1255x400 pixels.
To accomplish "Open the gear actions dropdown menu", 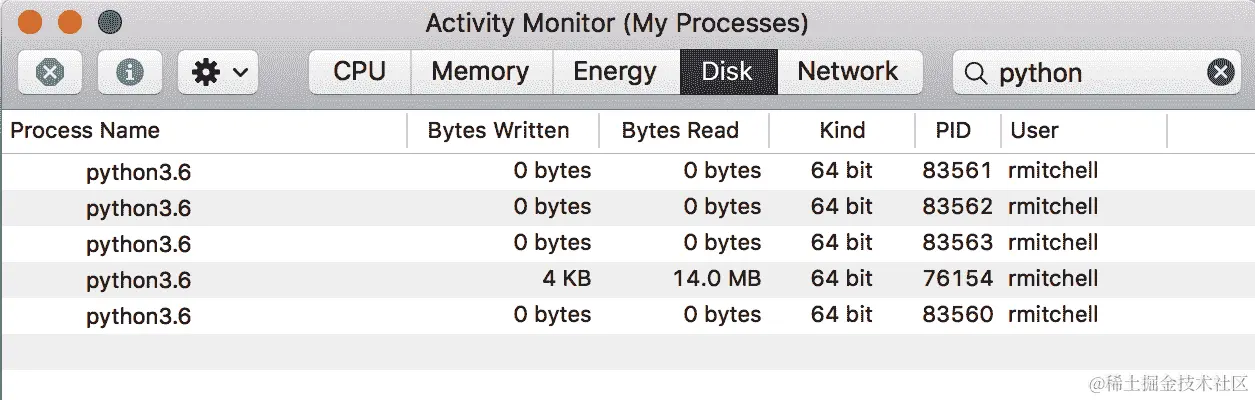I will pos(218,73).
